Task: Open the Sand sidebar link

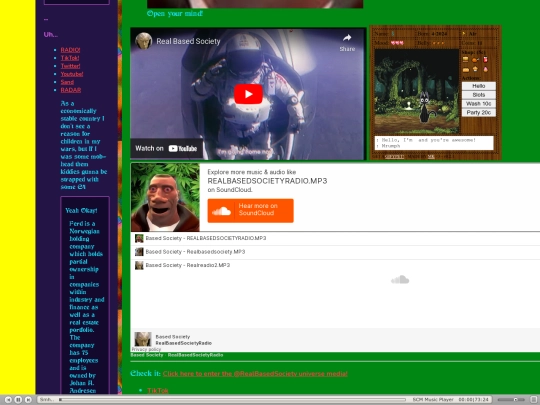Action: 67,82
